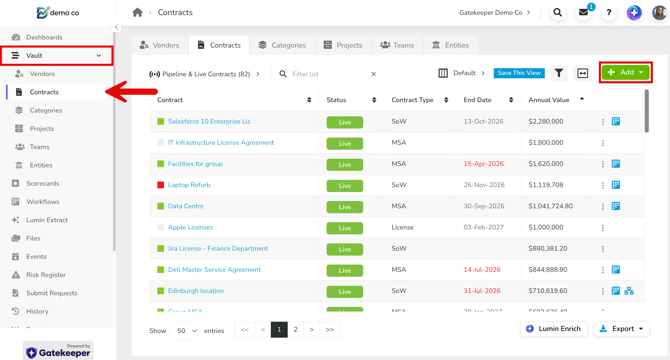The width and height of the screenshot is (670, 360).
Task: Collapse the sidebar with the chevron handle
Action: click(116, 27)
